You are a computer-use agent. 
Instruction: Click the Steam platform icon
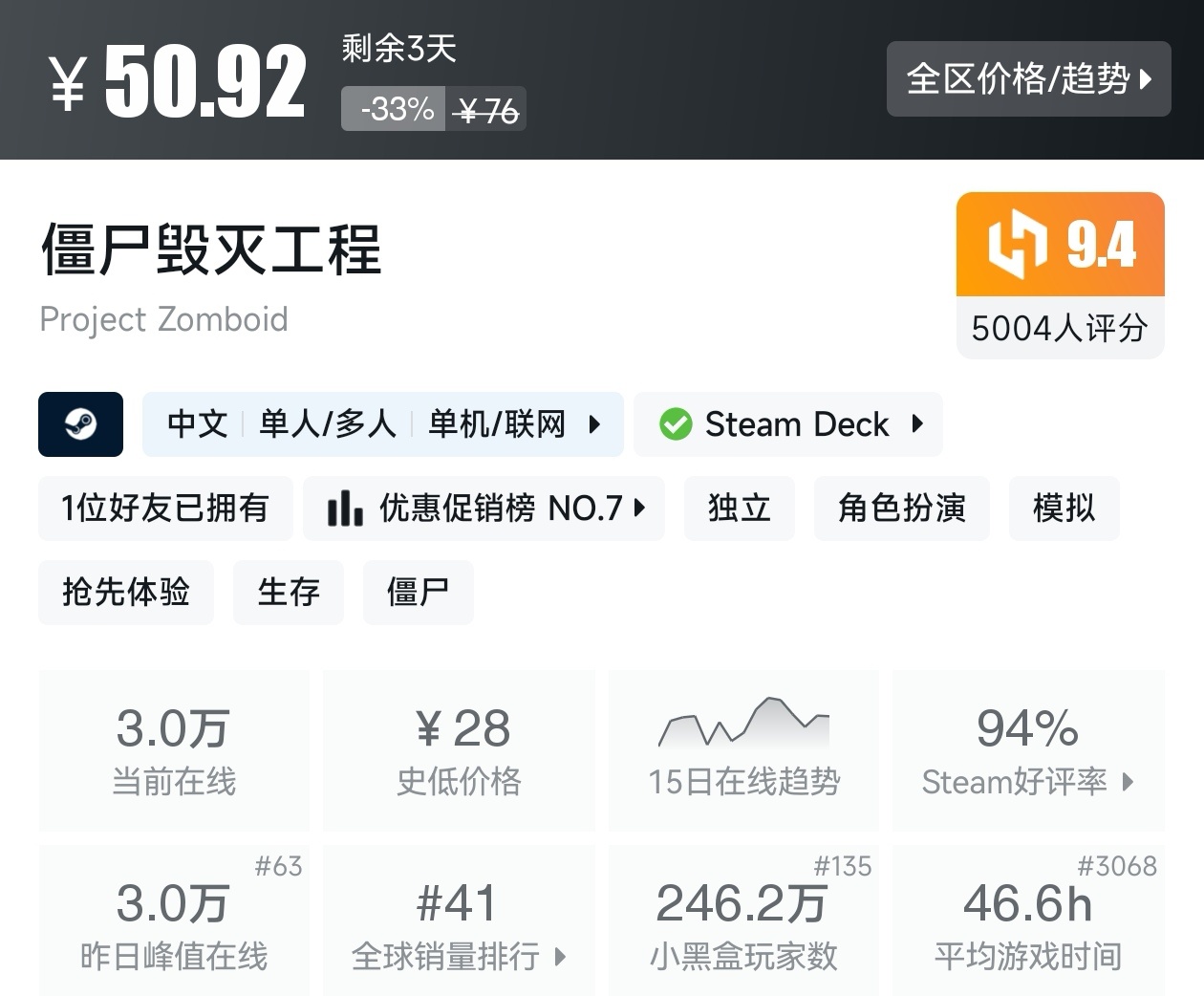pyautogui.click(x=80, y=424)
